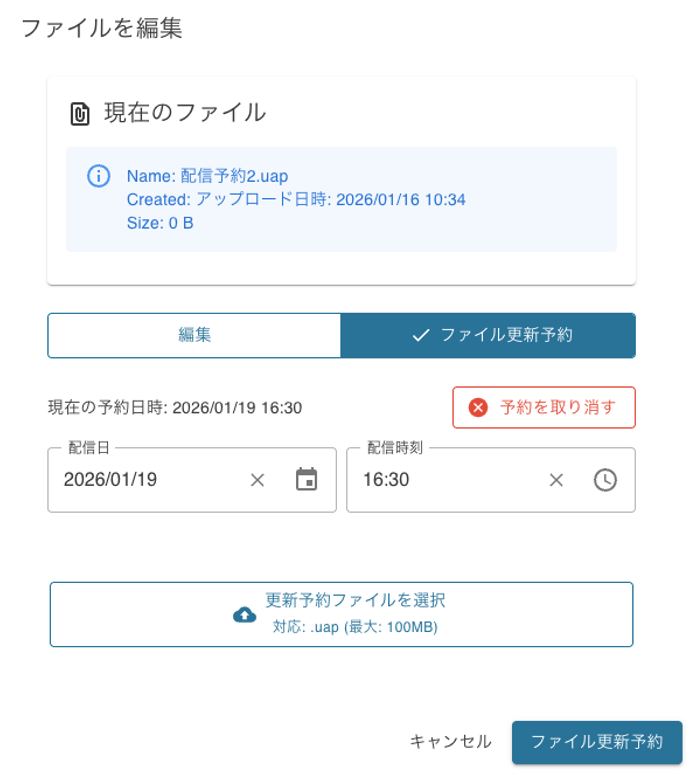Switch to the 編集 tab

pos(194,336)
